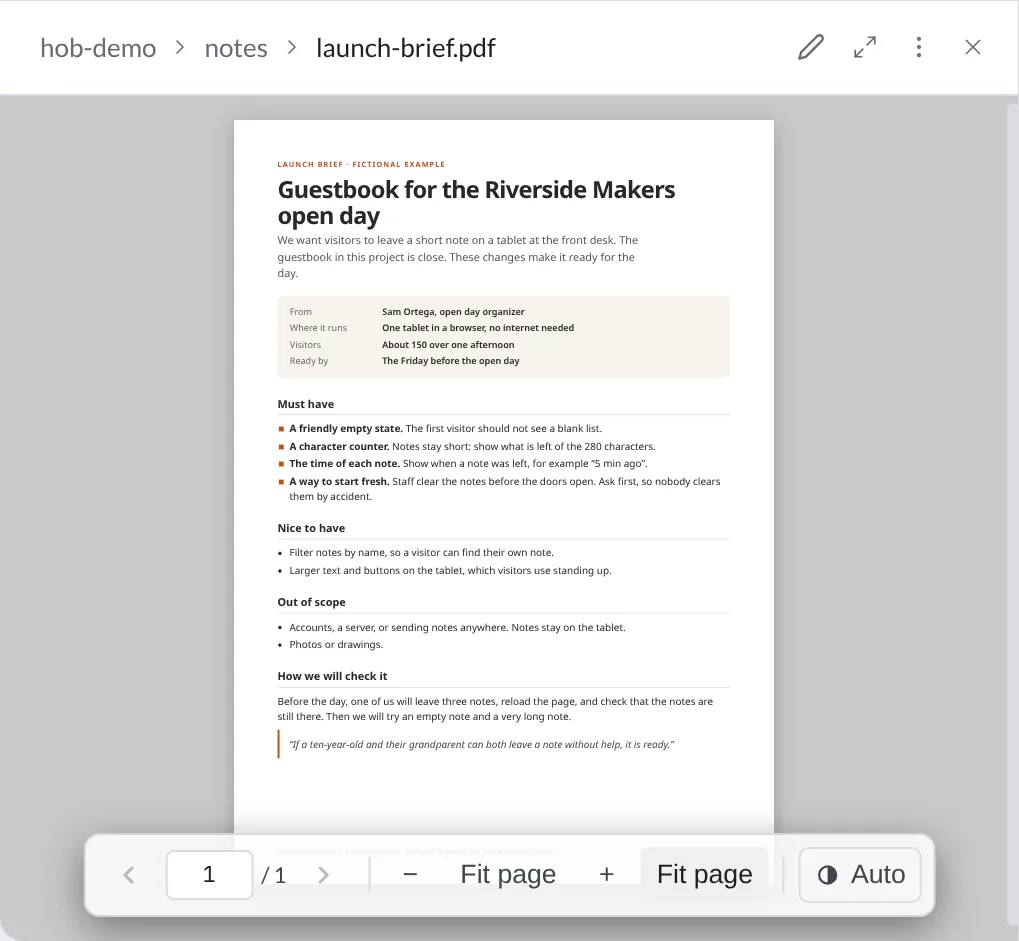Open notes folder in breadcrumb
The height and width of the screenshot is (941, 1019).
pos(236,48)
